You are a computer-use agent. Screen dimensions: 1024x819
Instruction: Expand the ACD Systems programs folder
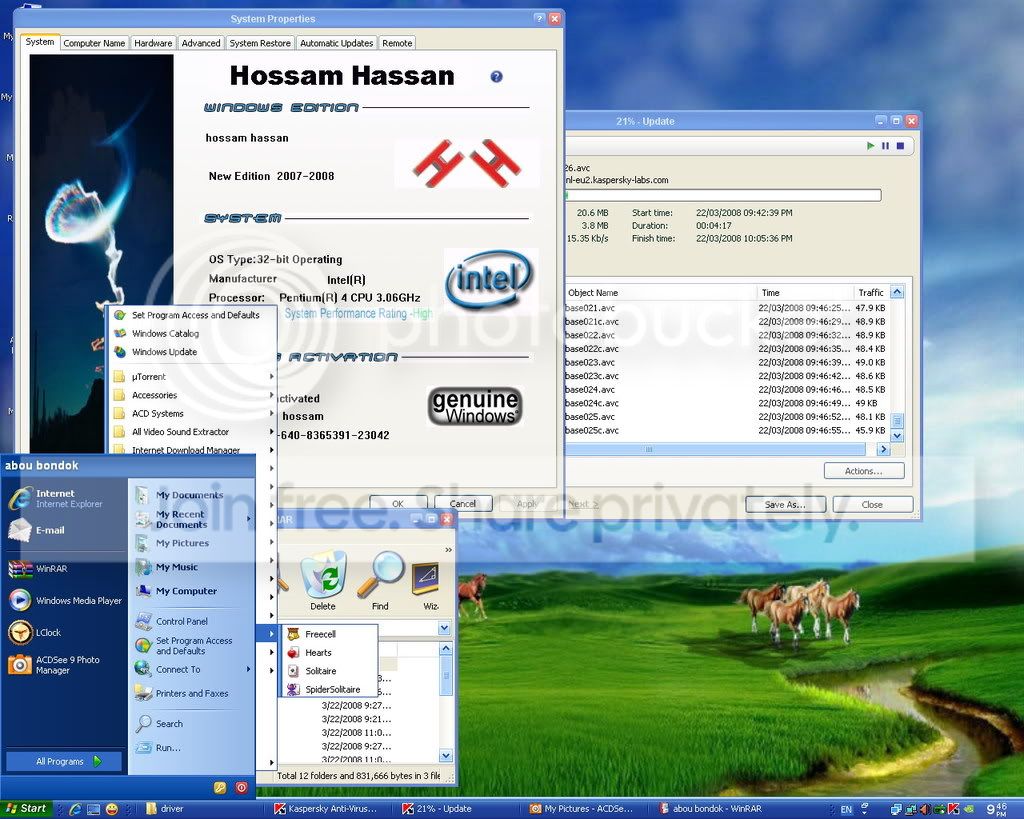[193, 413]
